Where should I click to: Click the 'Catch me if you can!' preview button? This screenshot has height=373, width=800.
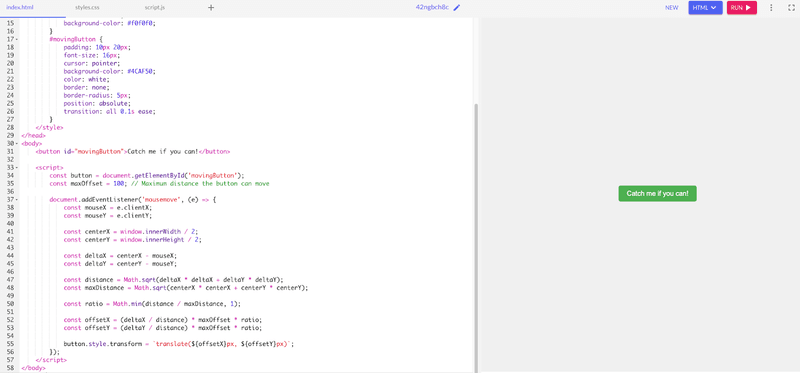(x=657, y=193)
